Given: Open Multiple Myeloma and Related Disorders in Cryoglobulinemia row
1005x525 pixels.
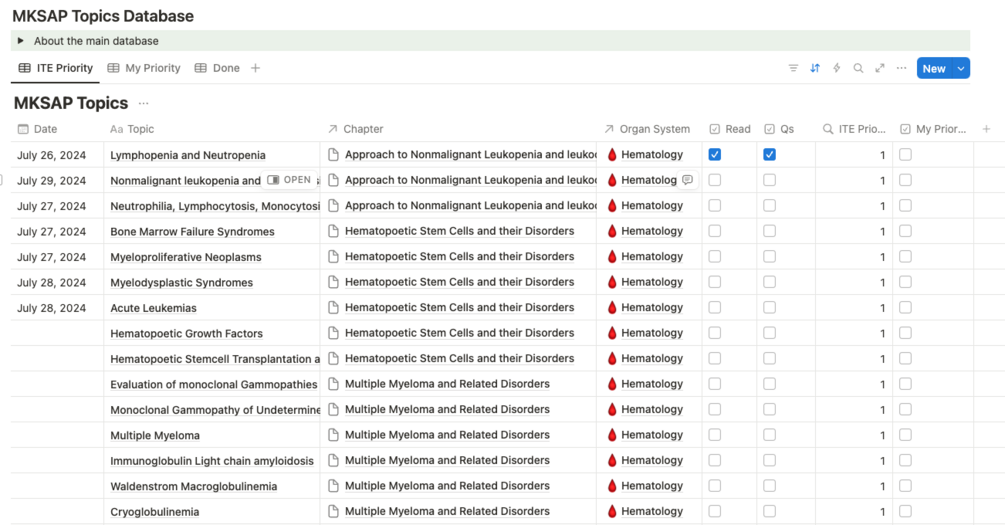Looking at the screenshot, I should [x=447, y=511].
